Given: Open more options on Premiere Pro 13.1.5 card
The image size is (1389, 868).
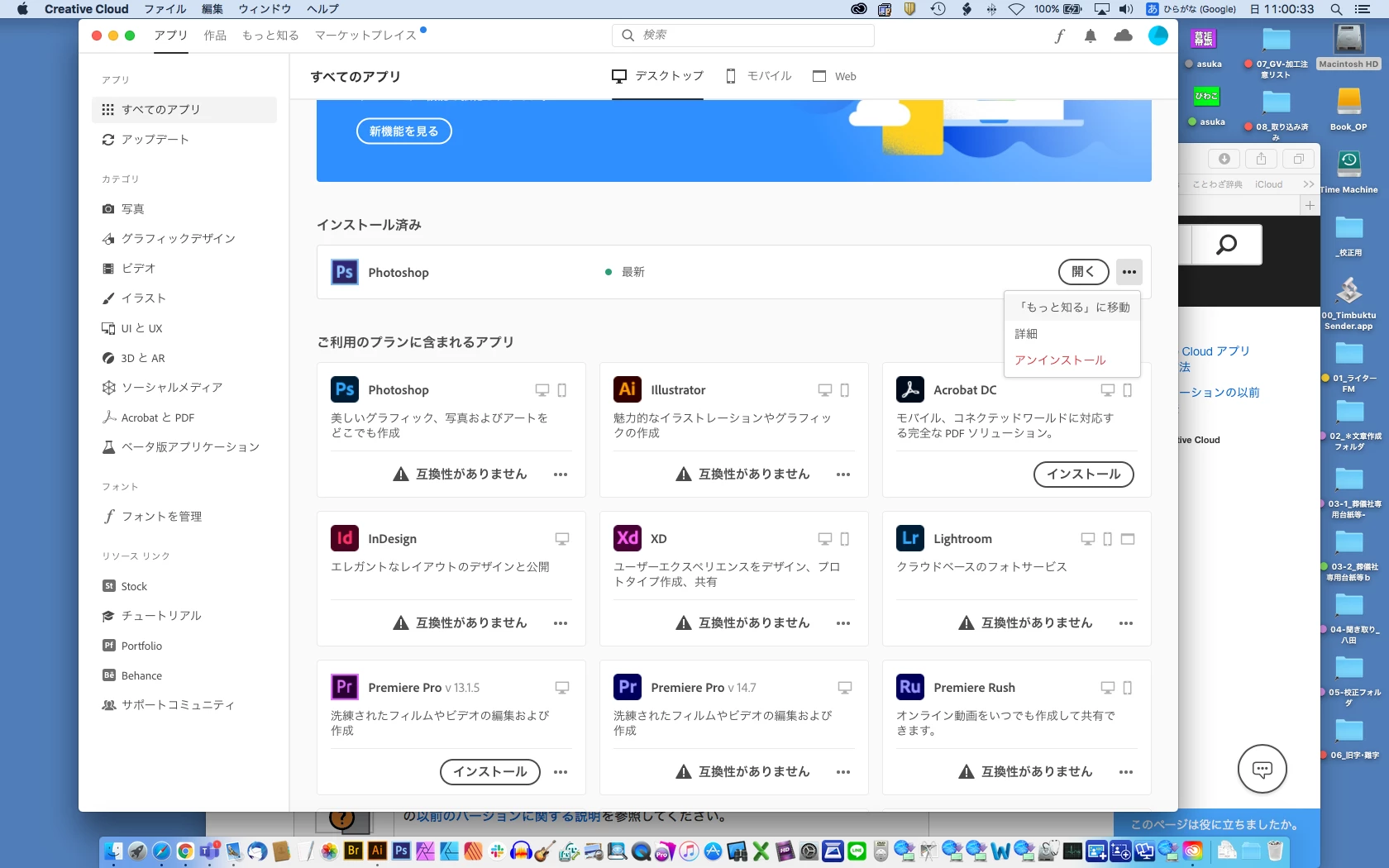Looking at the screenshot, I should coord(561,772).
